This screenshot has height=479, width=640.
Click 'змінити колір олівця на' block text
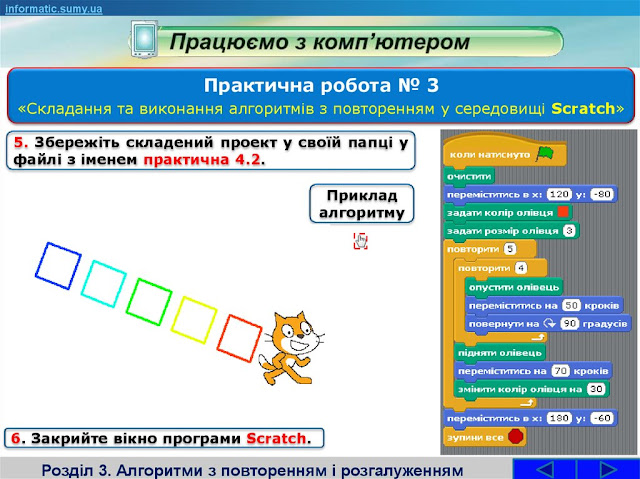point(520,389)
